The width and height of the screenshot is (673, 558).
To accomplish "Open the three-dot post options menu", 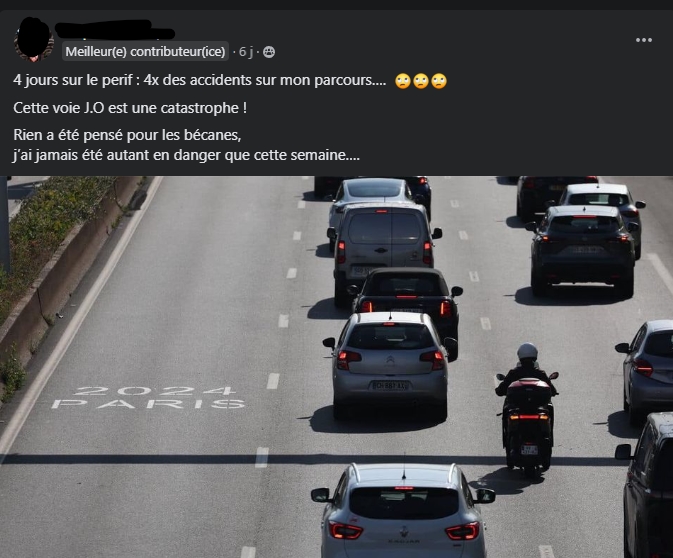I will click(643, 40).
